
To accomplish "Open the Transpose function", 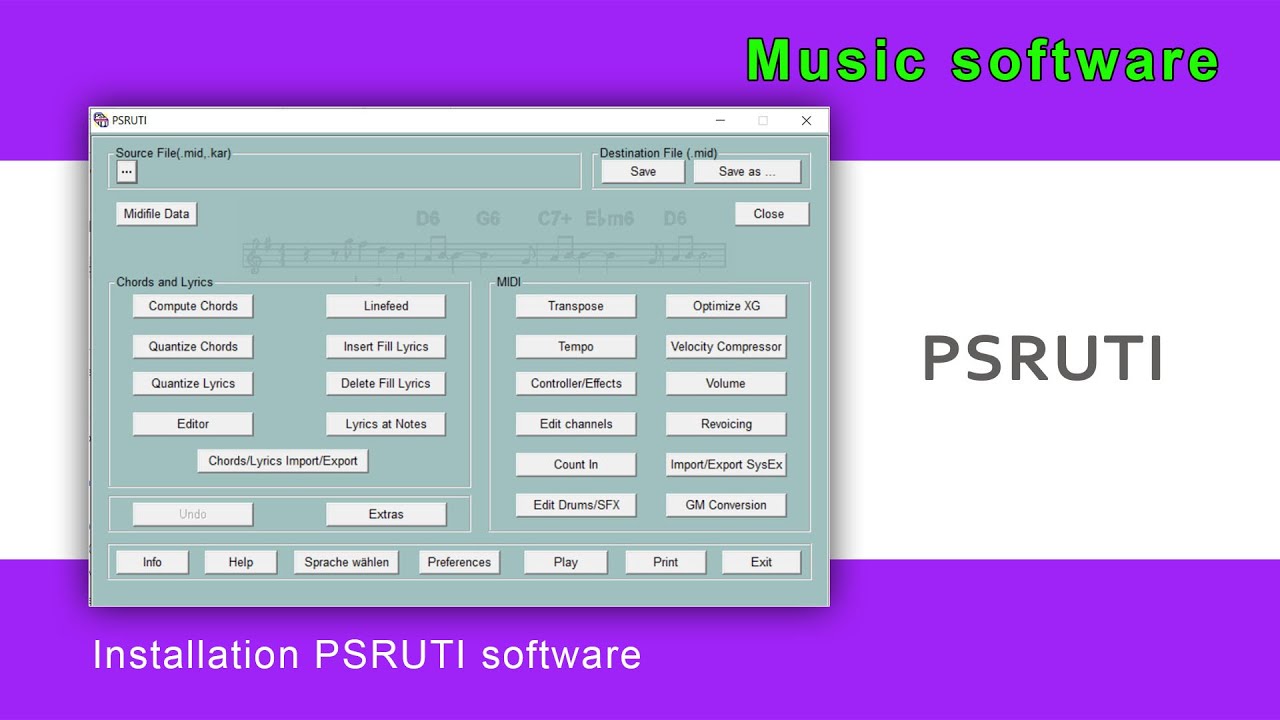I will click(x=576, y=306).
